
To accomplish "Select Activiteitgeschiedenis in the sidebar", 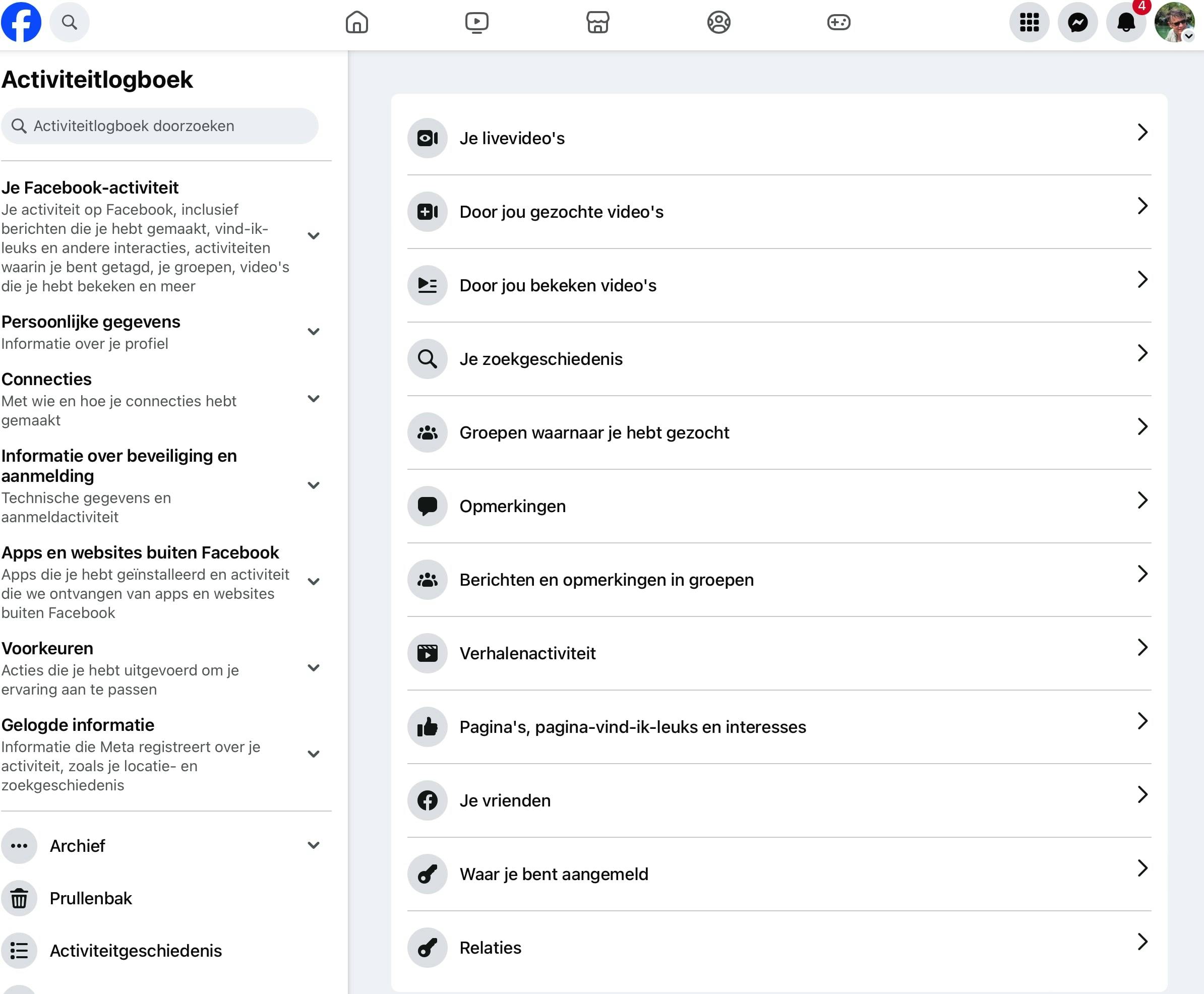I will click(135, 951).
